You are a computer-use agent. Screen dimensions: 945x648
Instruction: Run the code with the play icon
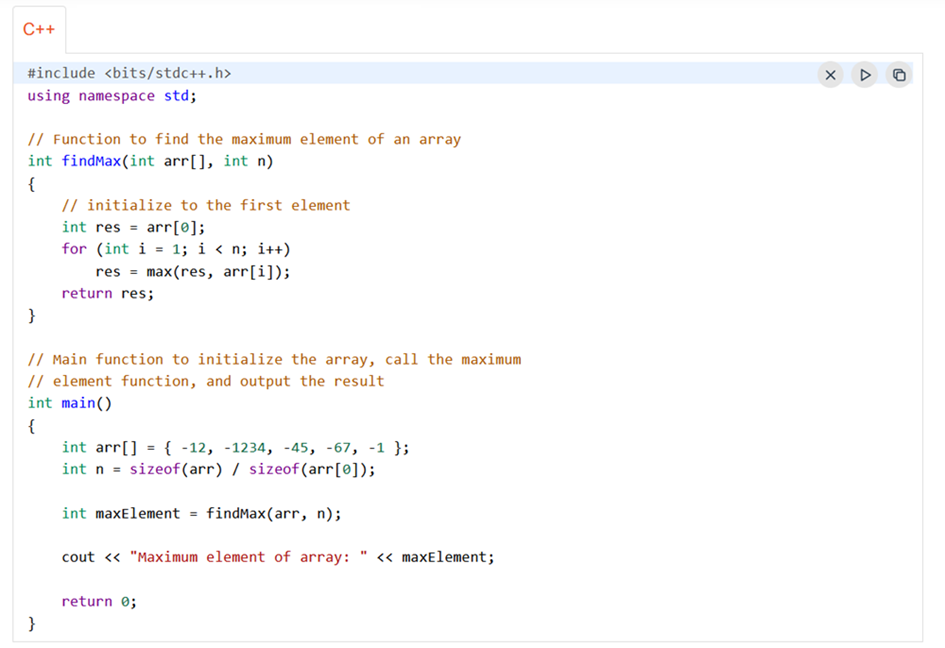(x=865, y=75)
